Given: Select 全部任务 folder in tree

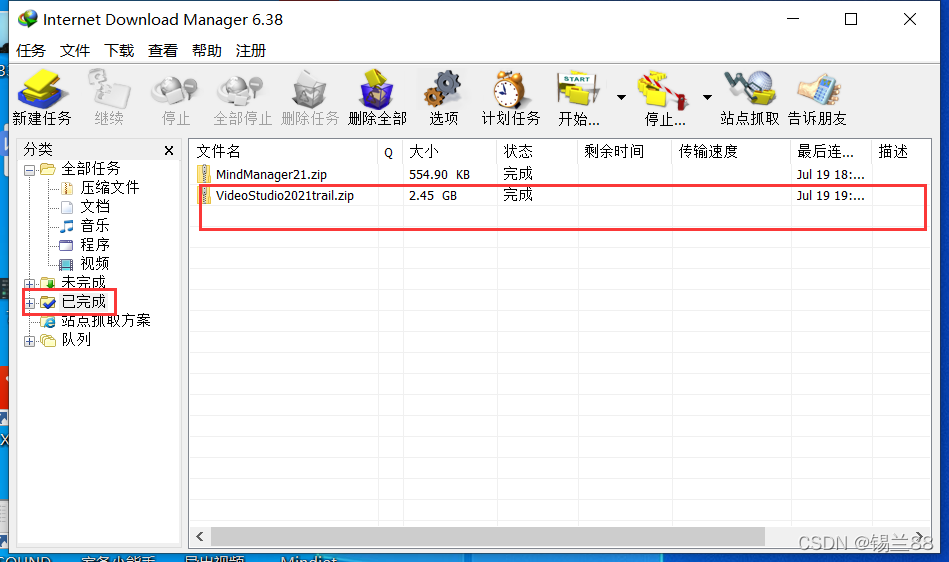Looking at the screenshot, I should point(91,168).
